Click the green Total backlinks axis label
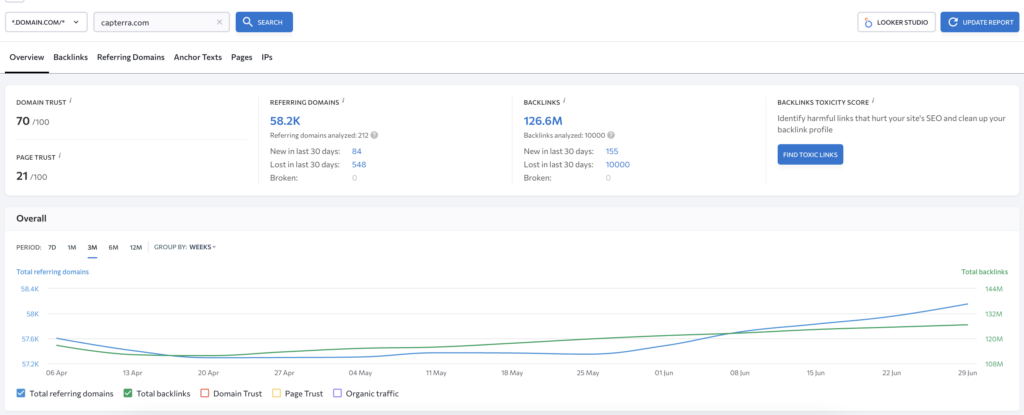The image size is (1024, 415). pos(985,271)
